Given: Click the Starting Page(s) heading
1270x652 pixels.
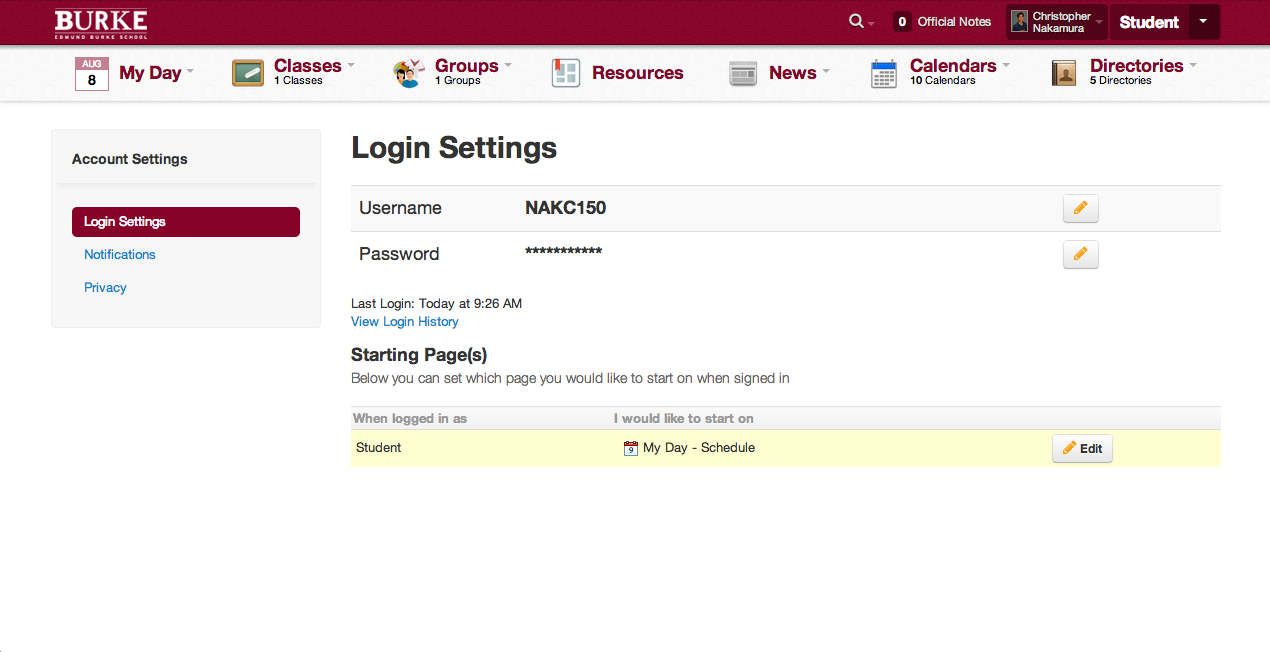Looking at the screenshot, I should 419,355.
